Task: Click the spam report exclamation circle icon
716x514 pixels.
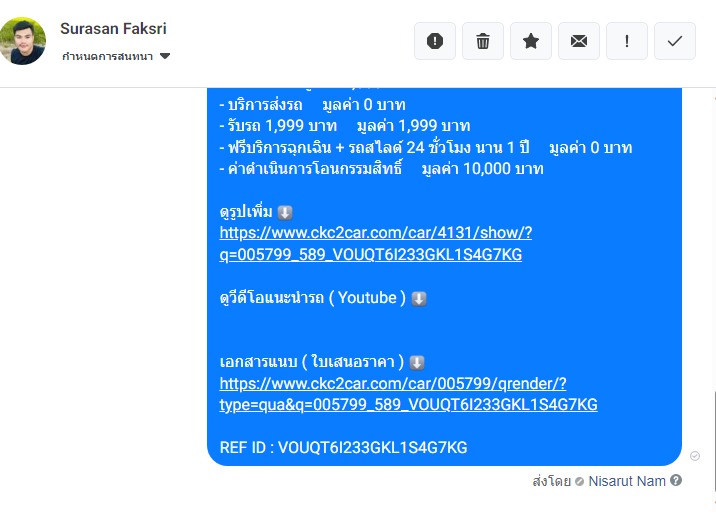Action: [435, 41]
